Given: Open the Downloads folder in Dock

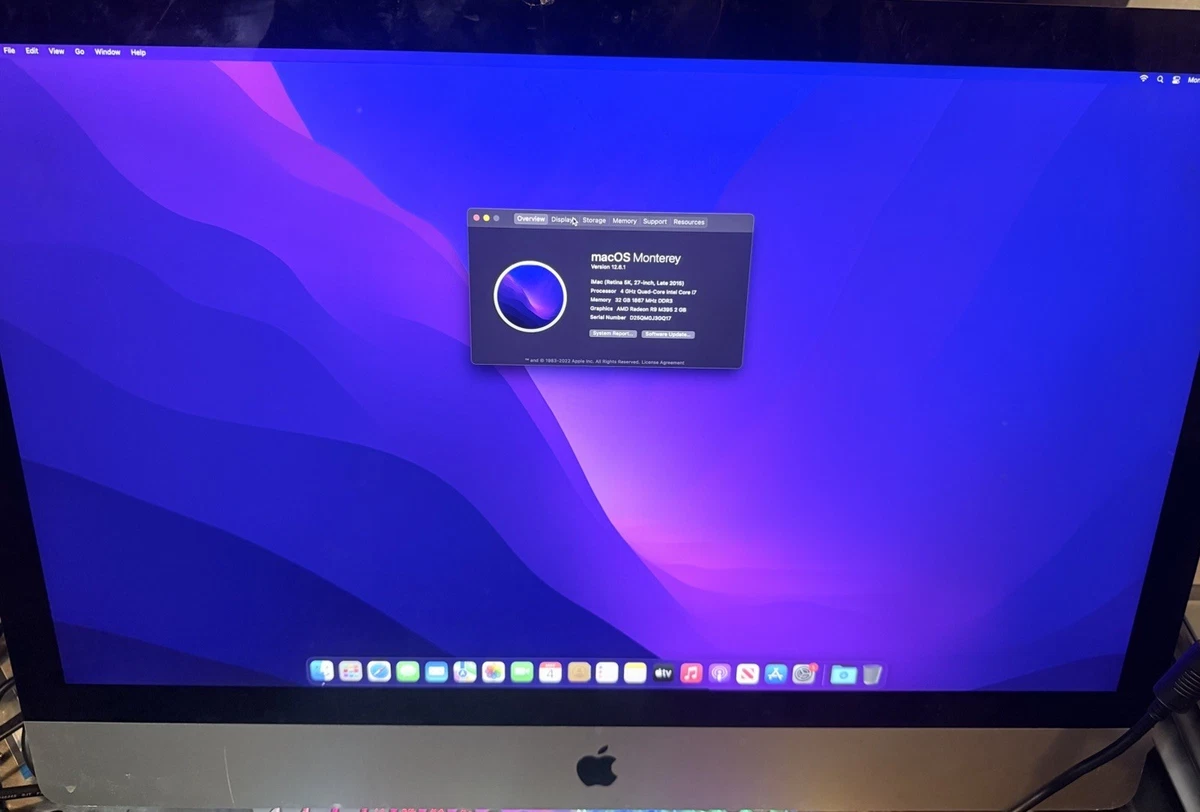Looking at the screenshot, I should point(843,674).
